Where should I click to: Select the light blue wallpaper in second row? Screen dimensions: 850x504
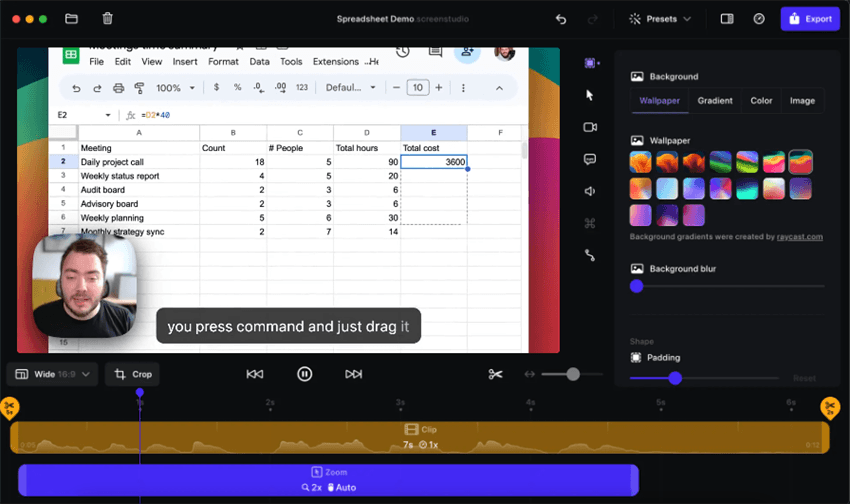pyautogui.click(x=667, y=189)
